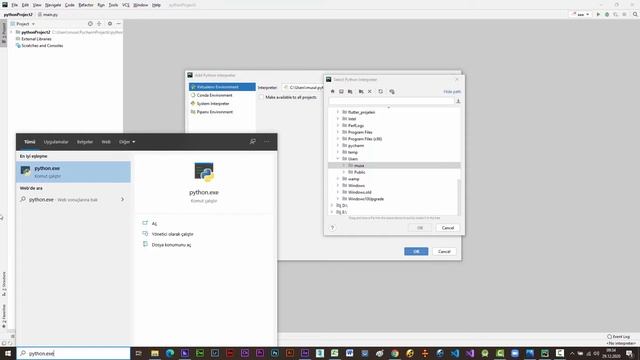Click New Folder icon in file chooser toolbar

pos(361,91)
